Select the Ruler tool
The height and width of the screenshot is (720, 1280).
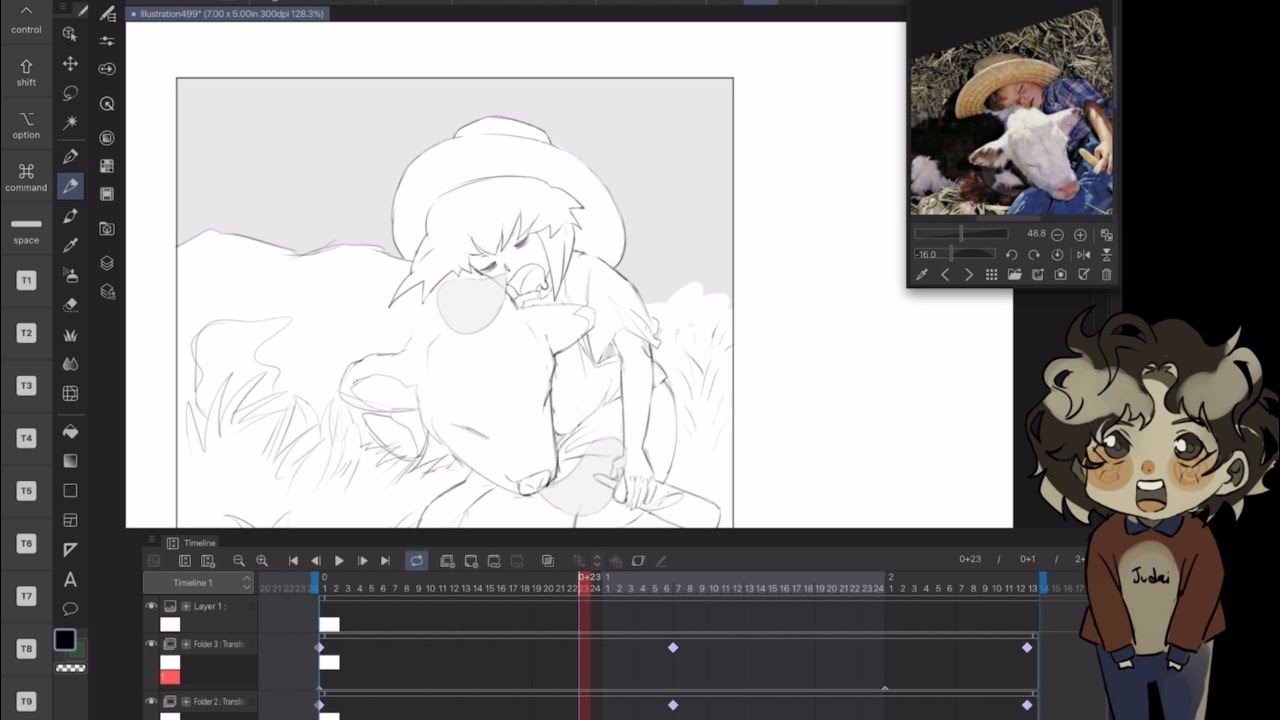(x=70, y=549)
